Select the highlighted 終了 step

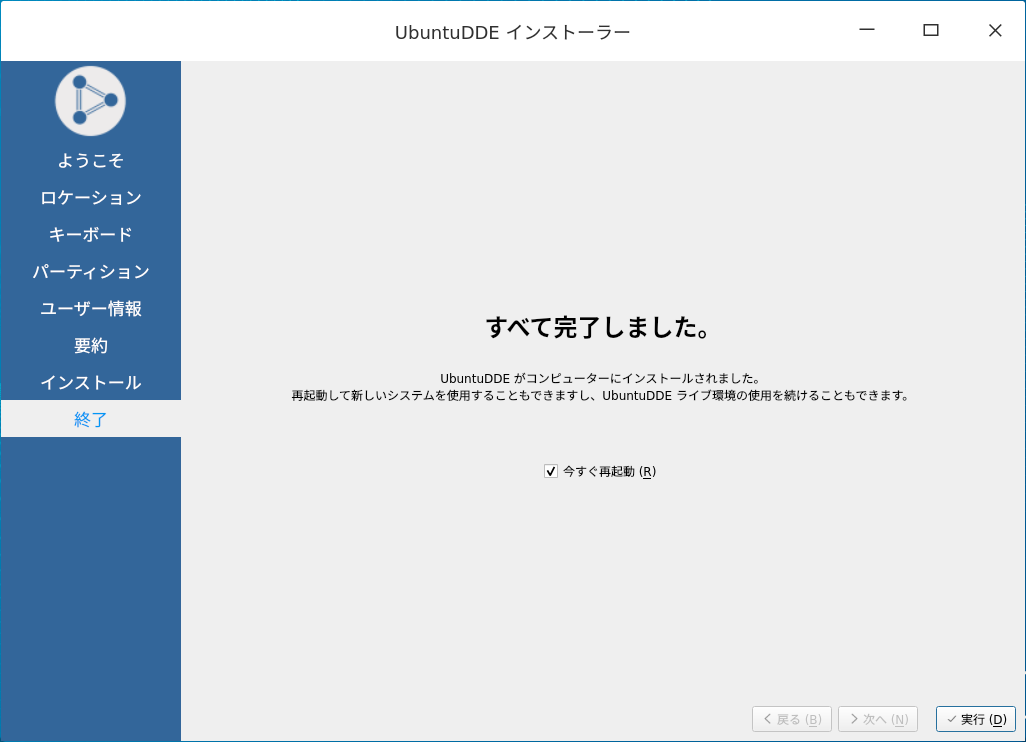(x=90, y=419)
